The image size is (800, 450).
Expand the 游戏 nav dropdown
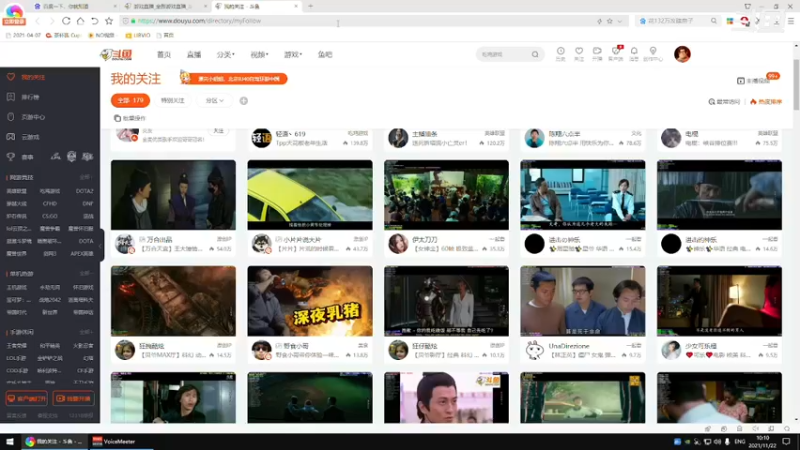point(293,55)
